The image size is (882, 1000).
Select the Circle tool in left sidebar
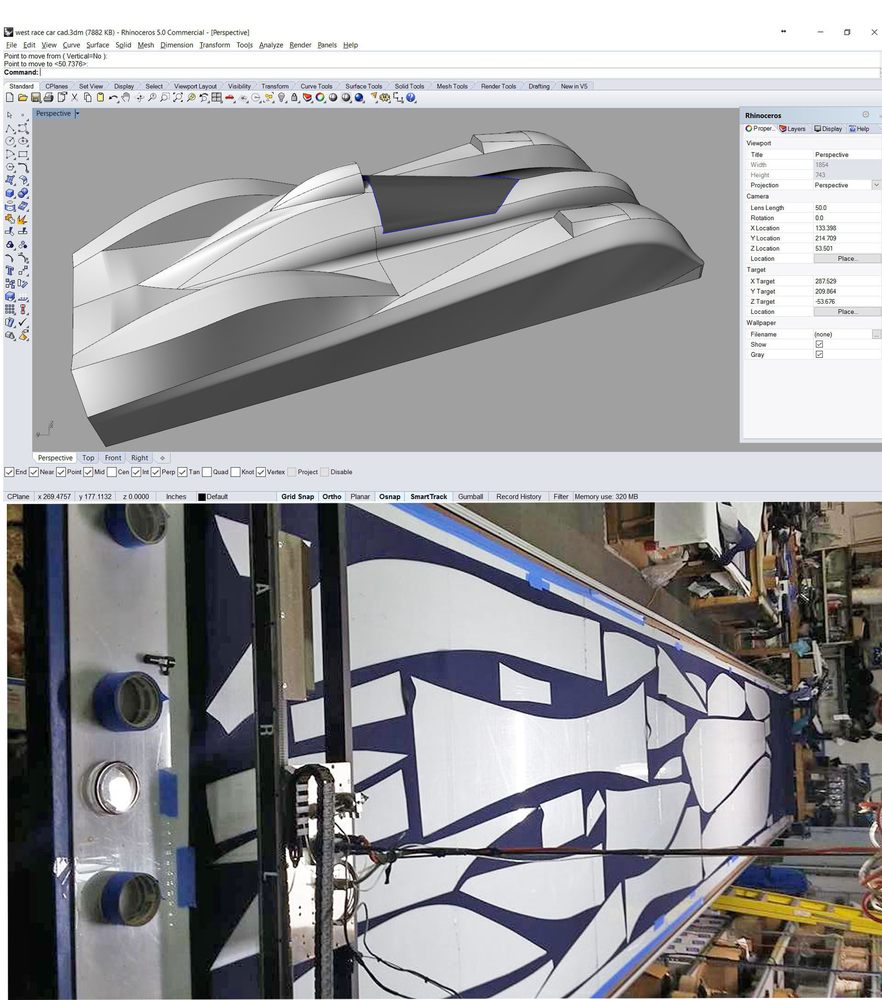tap(10, 142)
